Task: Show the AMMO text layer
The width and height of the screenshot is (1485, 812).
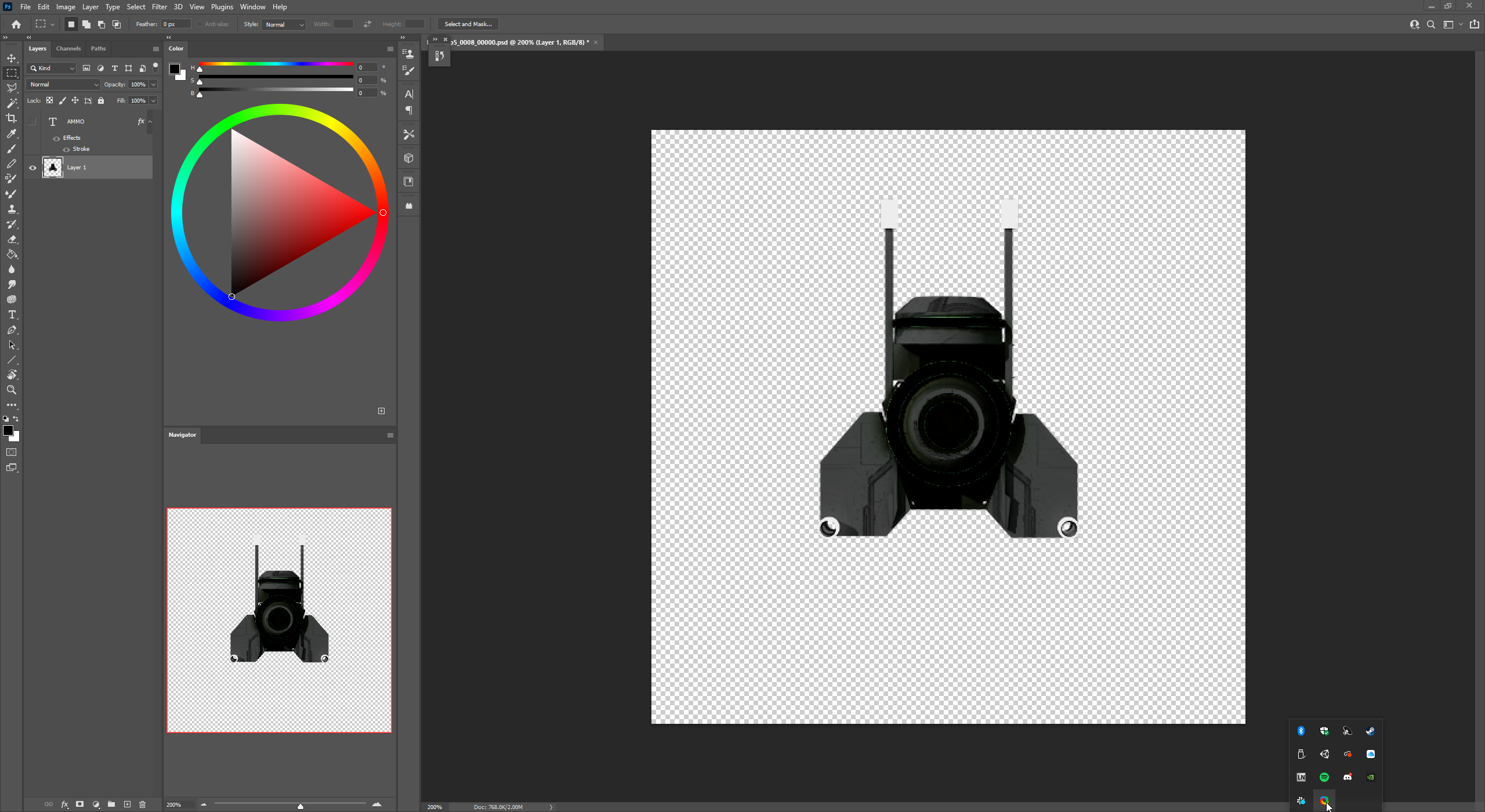Action: [32, 121]
